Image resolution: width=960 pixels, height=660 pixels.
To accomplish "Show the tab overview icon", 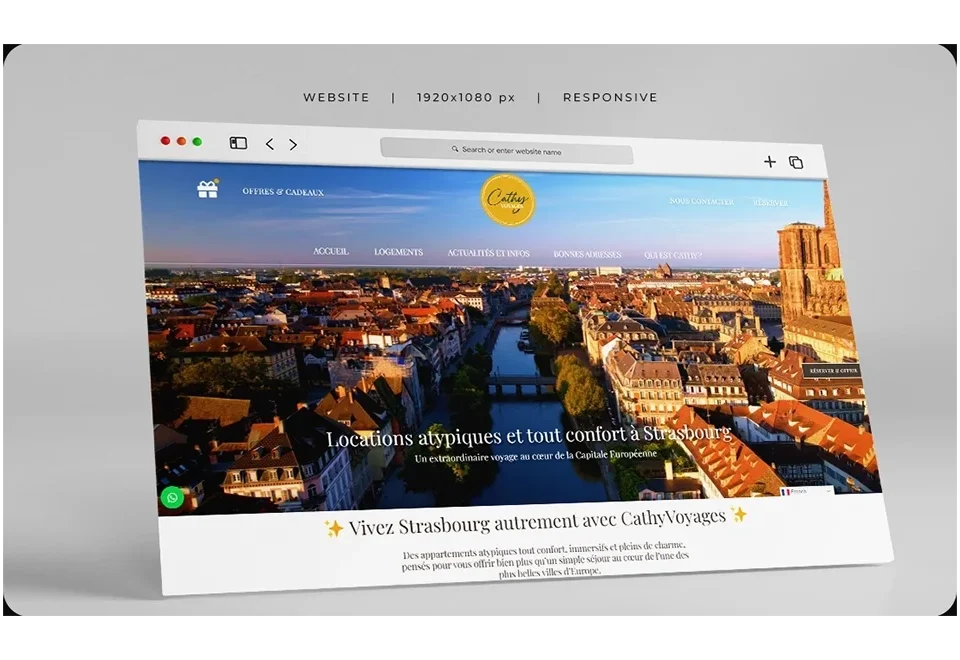I will (796, 162).
